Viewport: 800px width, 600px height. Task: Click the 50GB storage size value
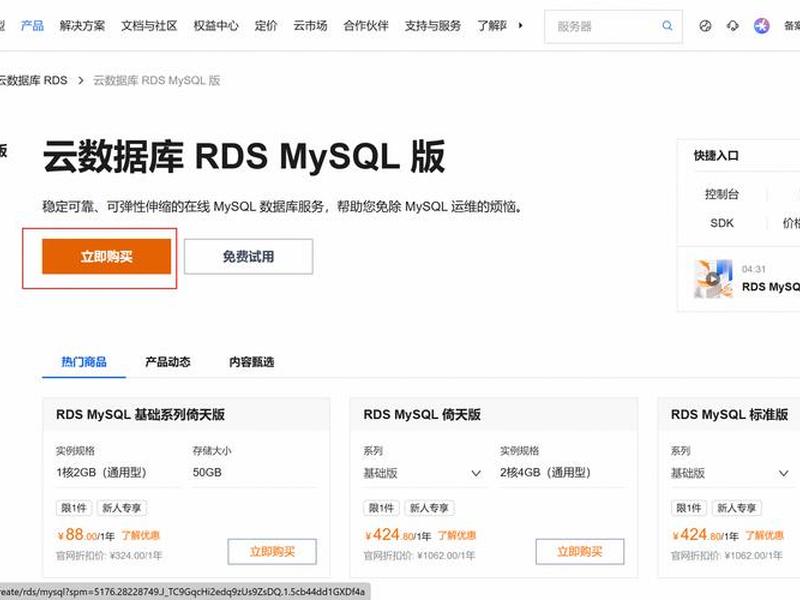(x=207, y=472)
